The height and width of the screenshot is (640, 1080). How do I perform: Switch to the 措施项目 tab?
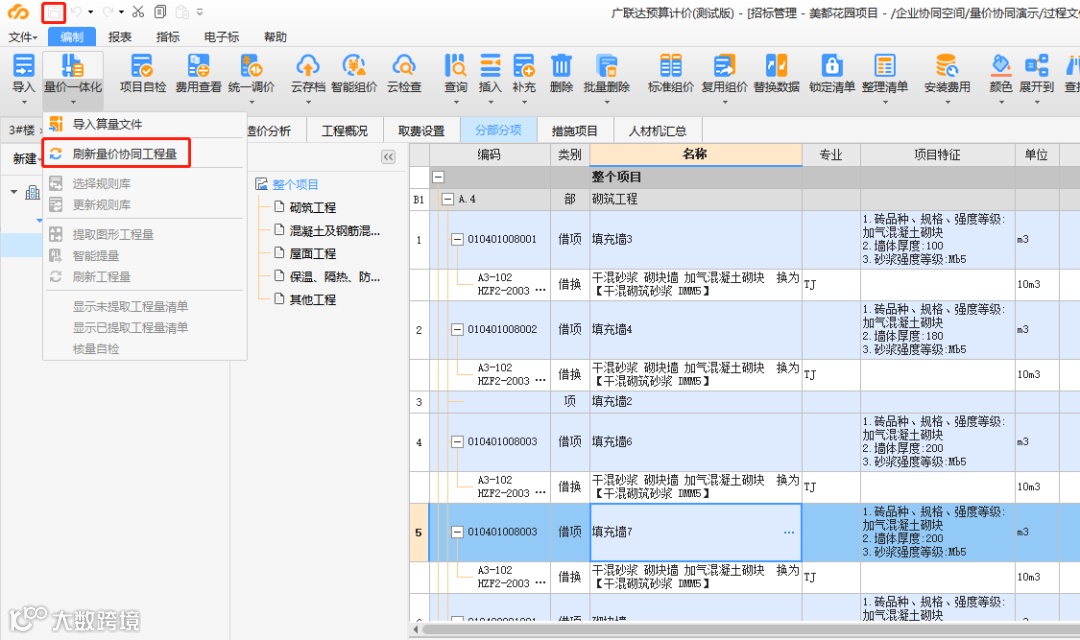574,131
